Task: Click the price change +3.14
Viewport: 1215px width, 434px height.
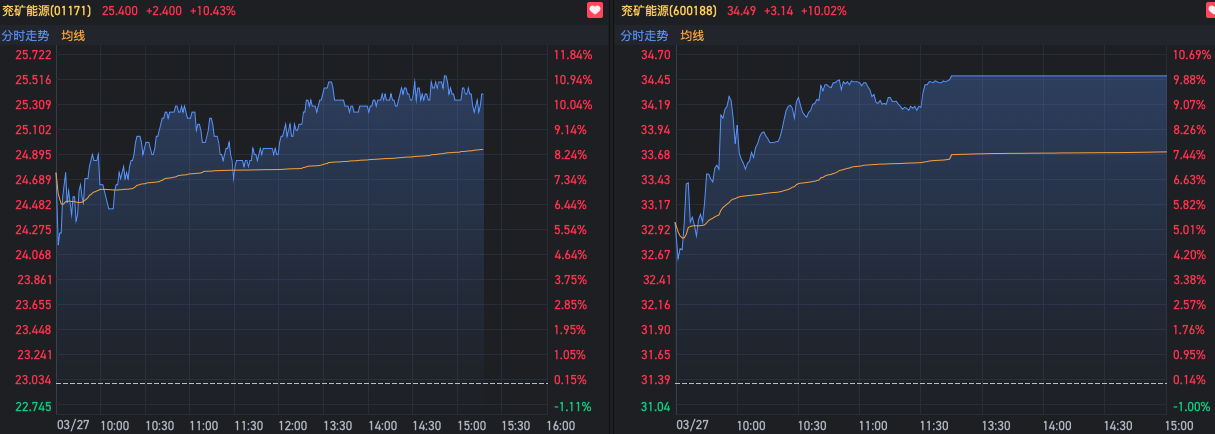Action: click(x=779, y=11)
